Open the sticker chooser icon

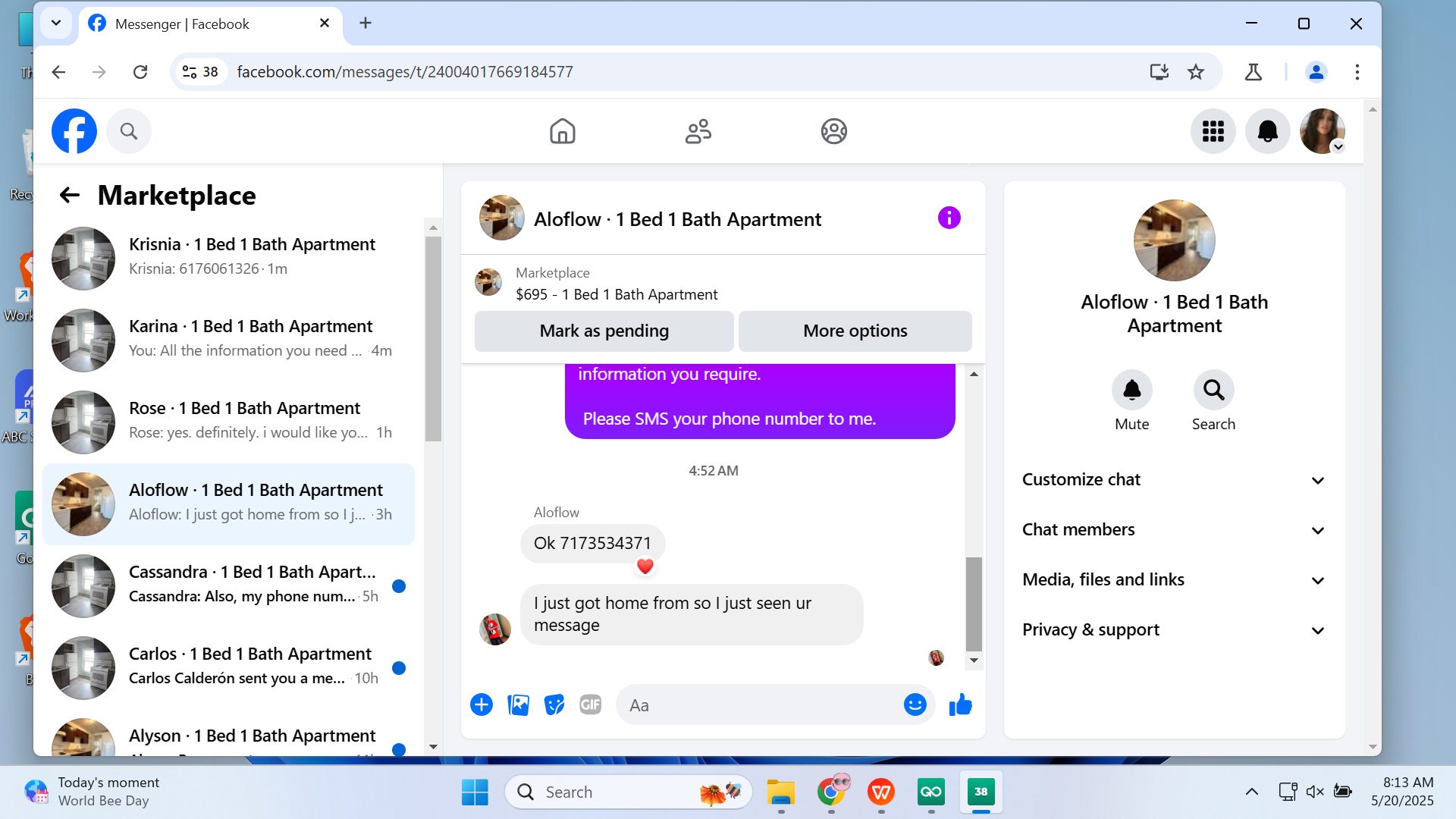(554, 704)
